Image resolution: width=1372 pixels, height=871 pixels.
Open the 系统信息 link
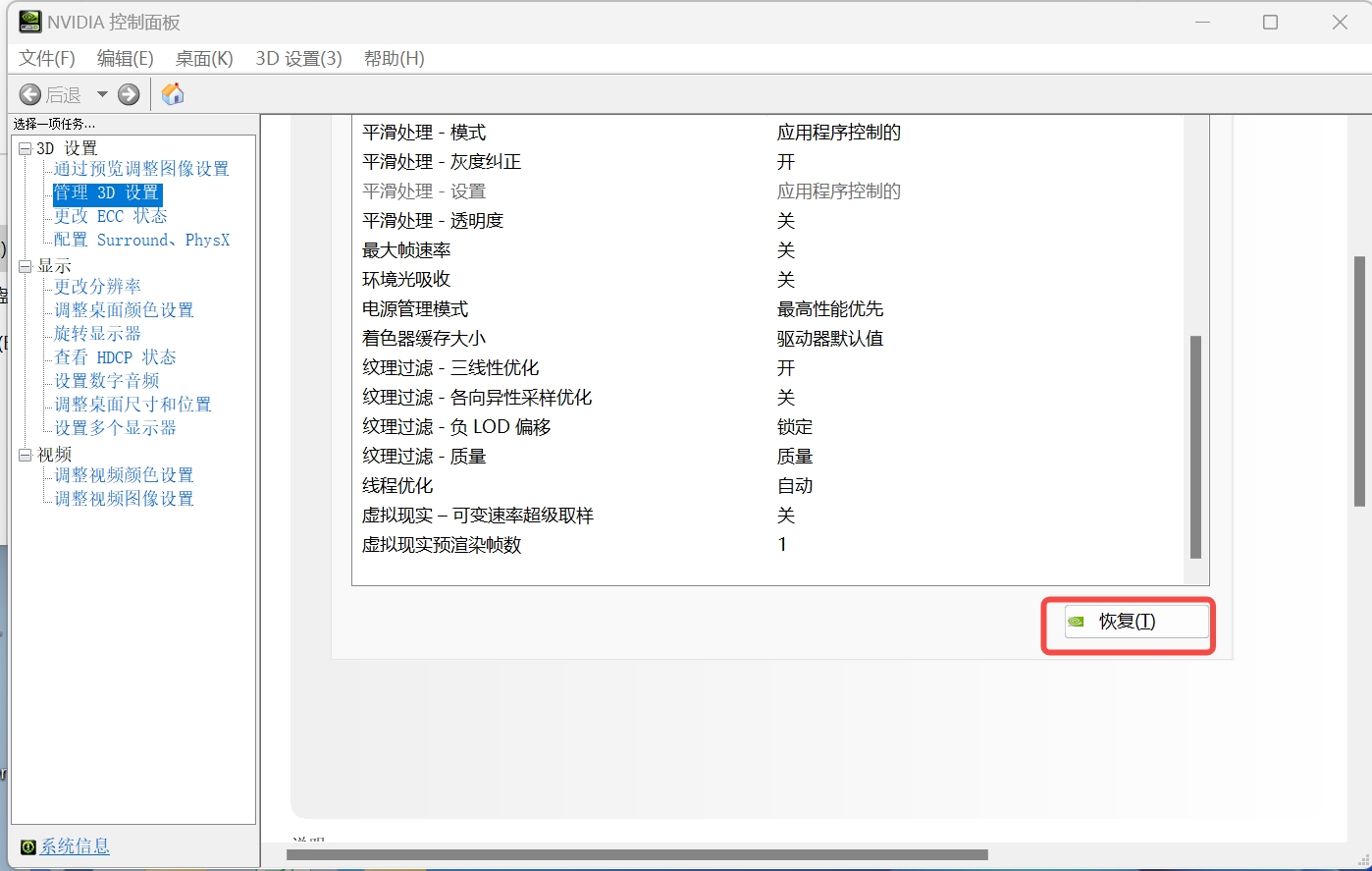[x=75, y=846]
